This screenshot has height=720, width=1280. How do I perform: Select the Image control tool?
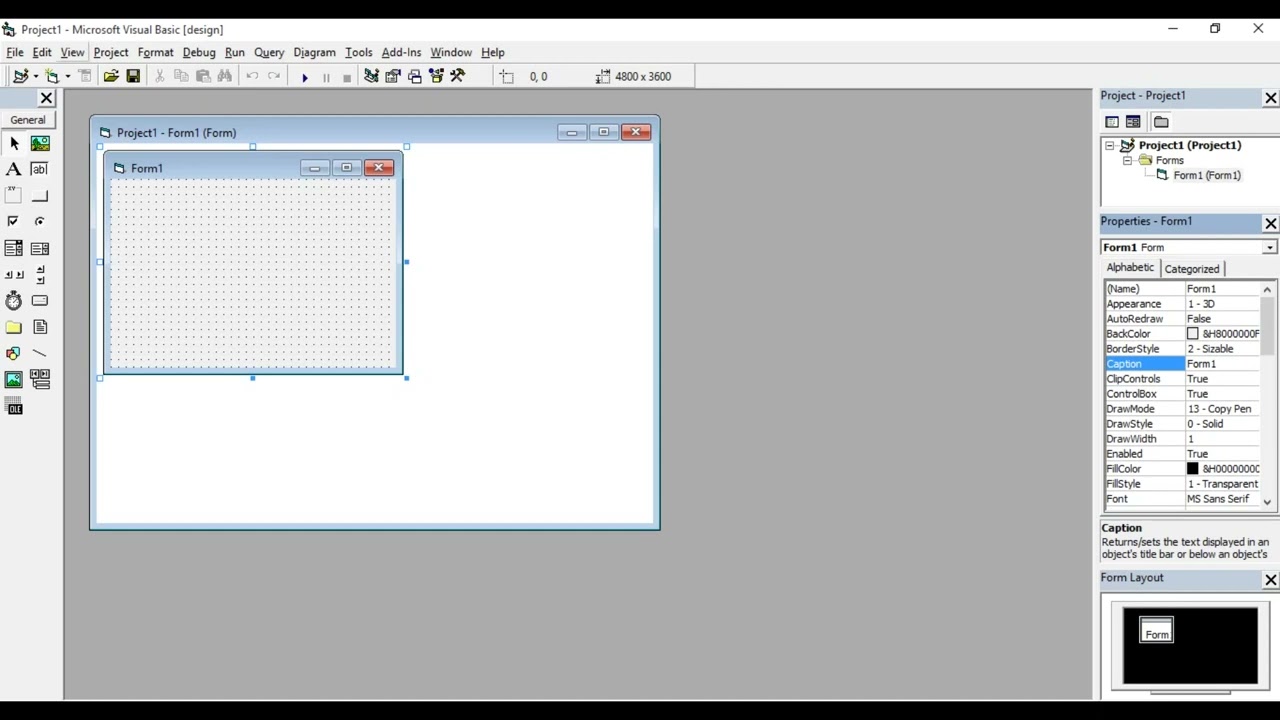(14, 380)
